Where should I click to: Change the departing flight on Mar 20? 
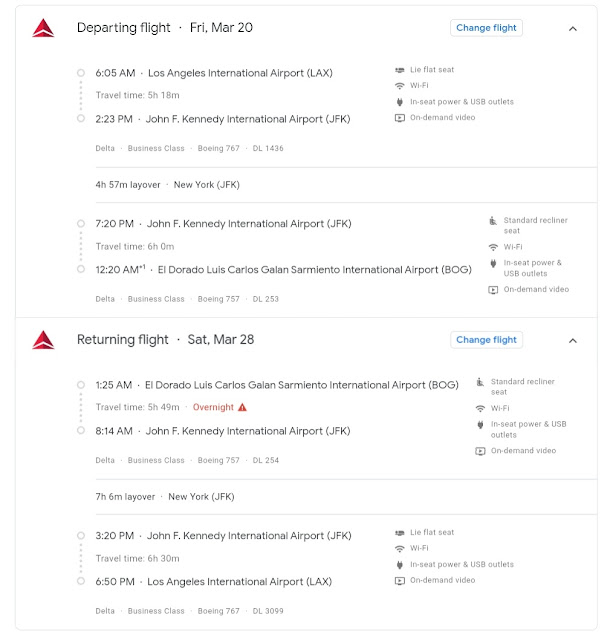click(486, 28)
